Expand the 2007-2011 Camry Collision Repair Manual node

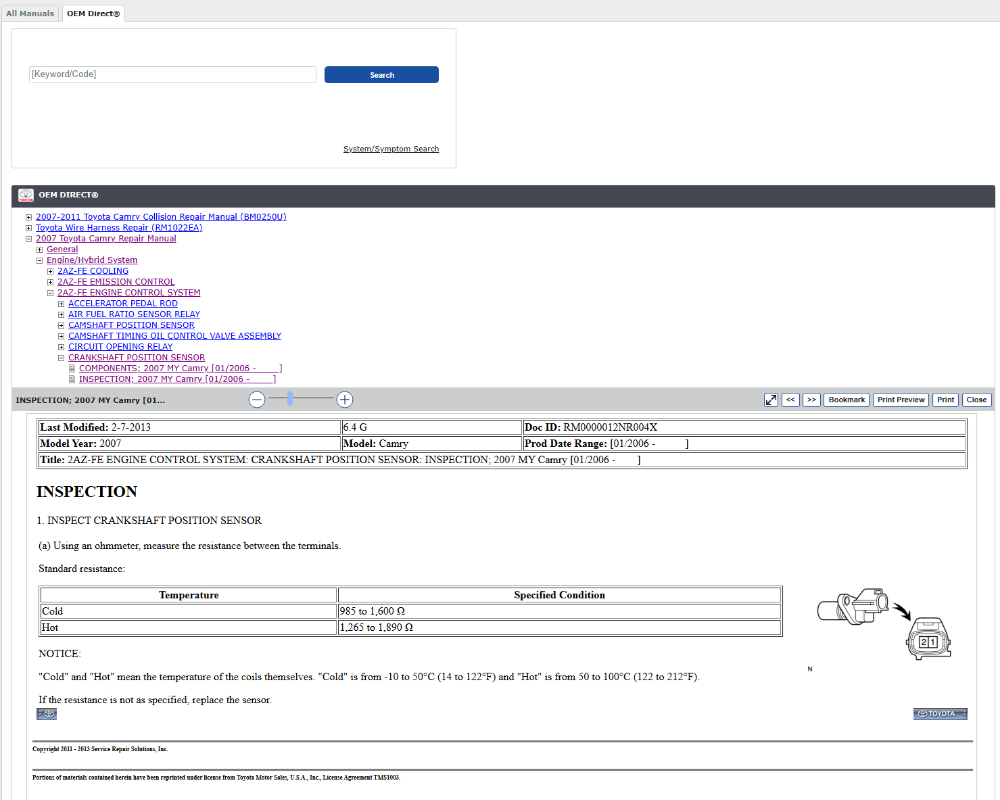(x=29, y=218)
